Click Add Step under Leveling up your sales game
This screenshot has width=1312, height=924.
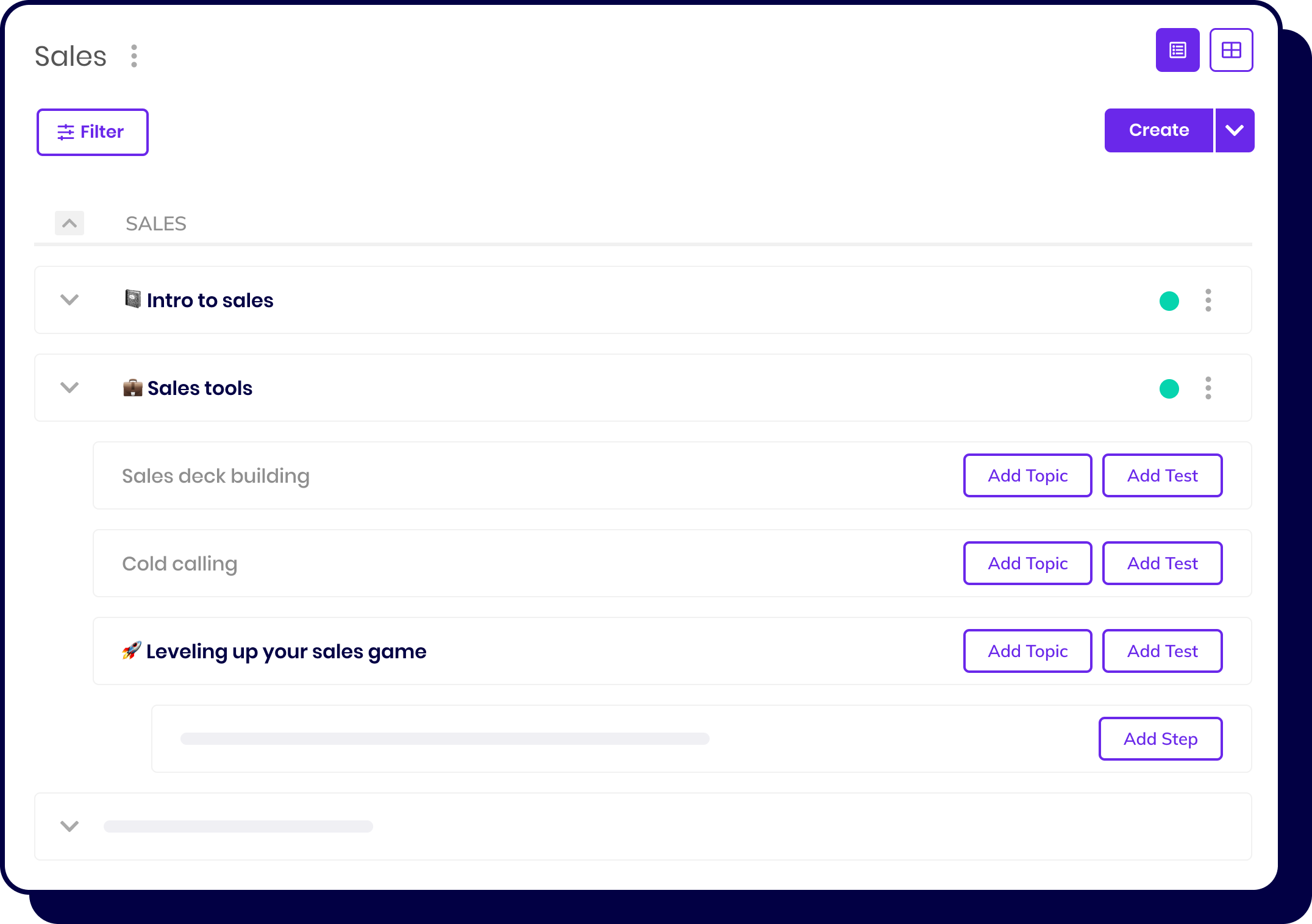click(1160, 739)
